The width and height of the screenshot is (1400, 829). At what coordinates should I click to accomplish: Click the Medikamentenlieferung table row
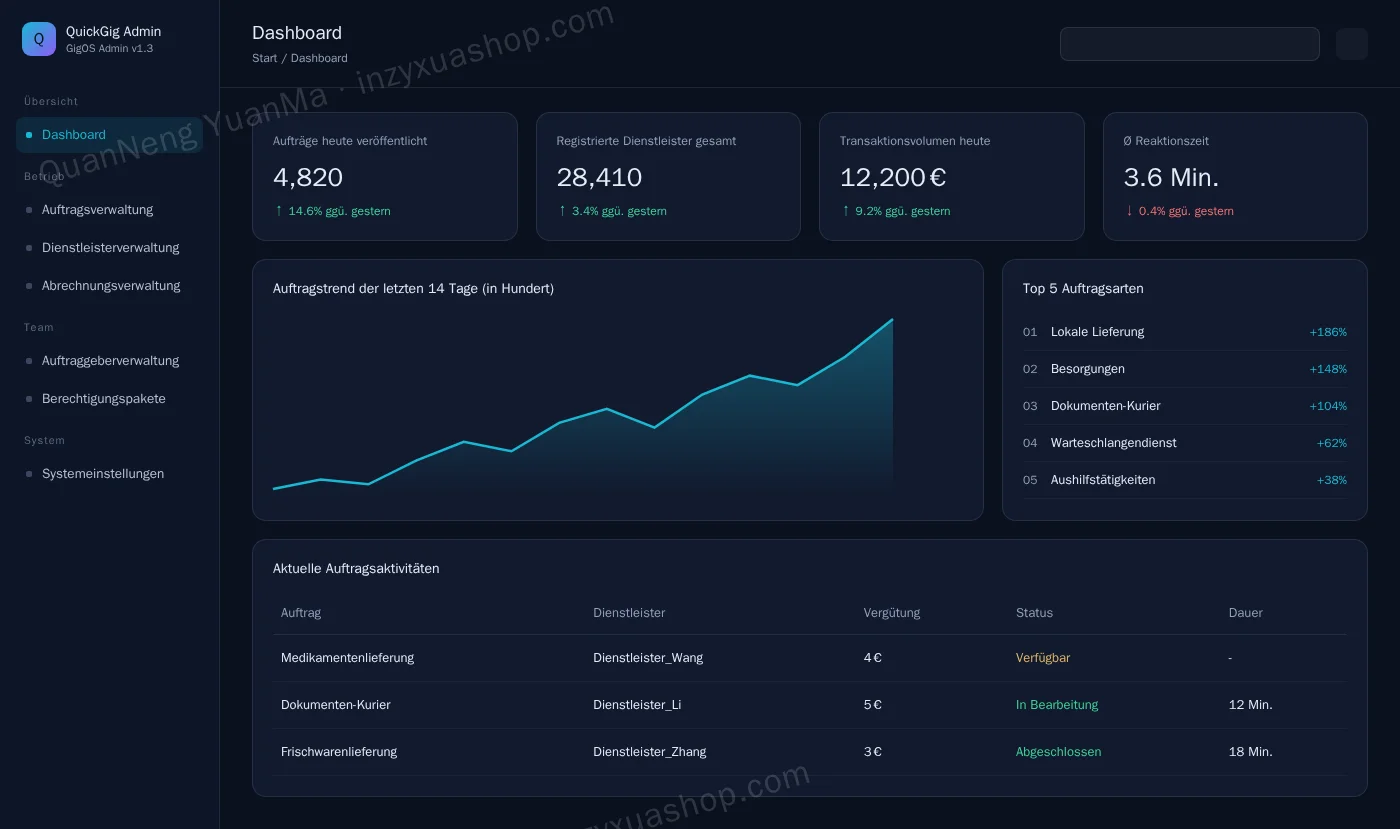point(810,658)
